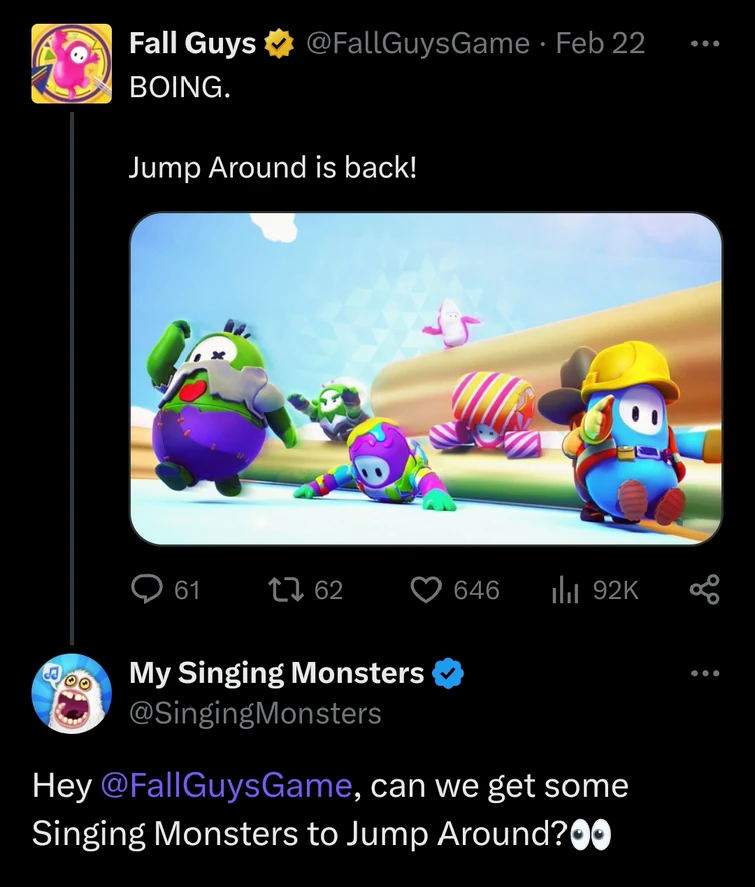Image resolution: width=755 pixels, height=887 pixels.
Task: Go to the @SingingMonsters handle
Action: point(255,713)
